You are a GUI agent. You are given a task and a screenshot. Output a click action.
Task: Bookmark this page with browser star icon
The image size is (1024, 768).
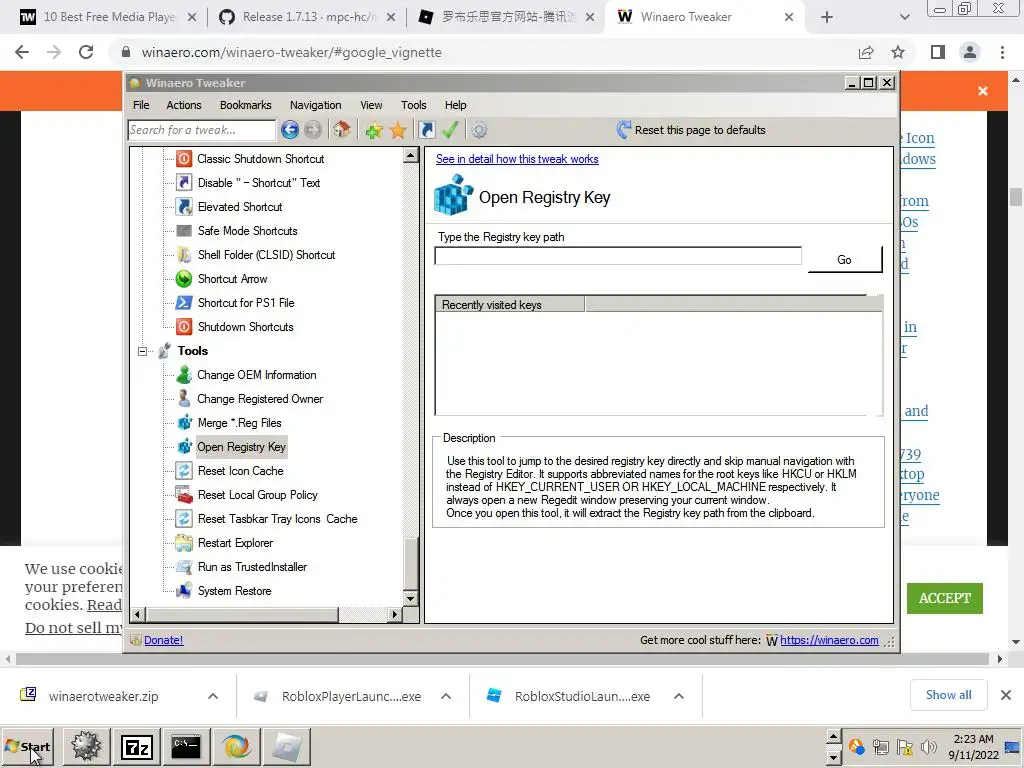point(898,52)
